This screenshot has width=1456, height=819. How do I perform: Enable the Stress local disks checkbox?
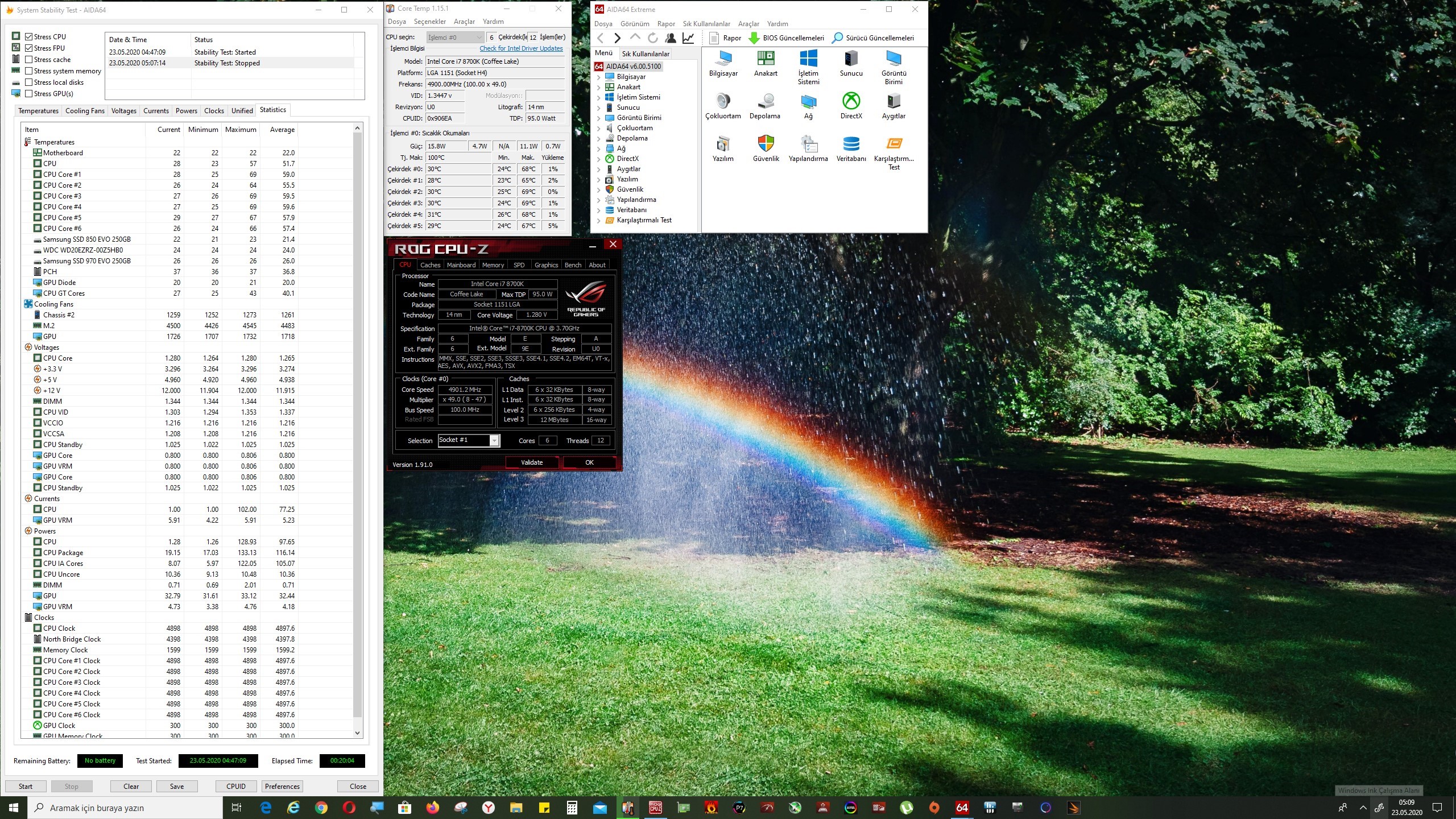coord(28,82)
